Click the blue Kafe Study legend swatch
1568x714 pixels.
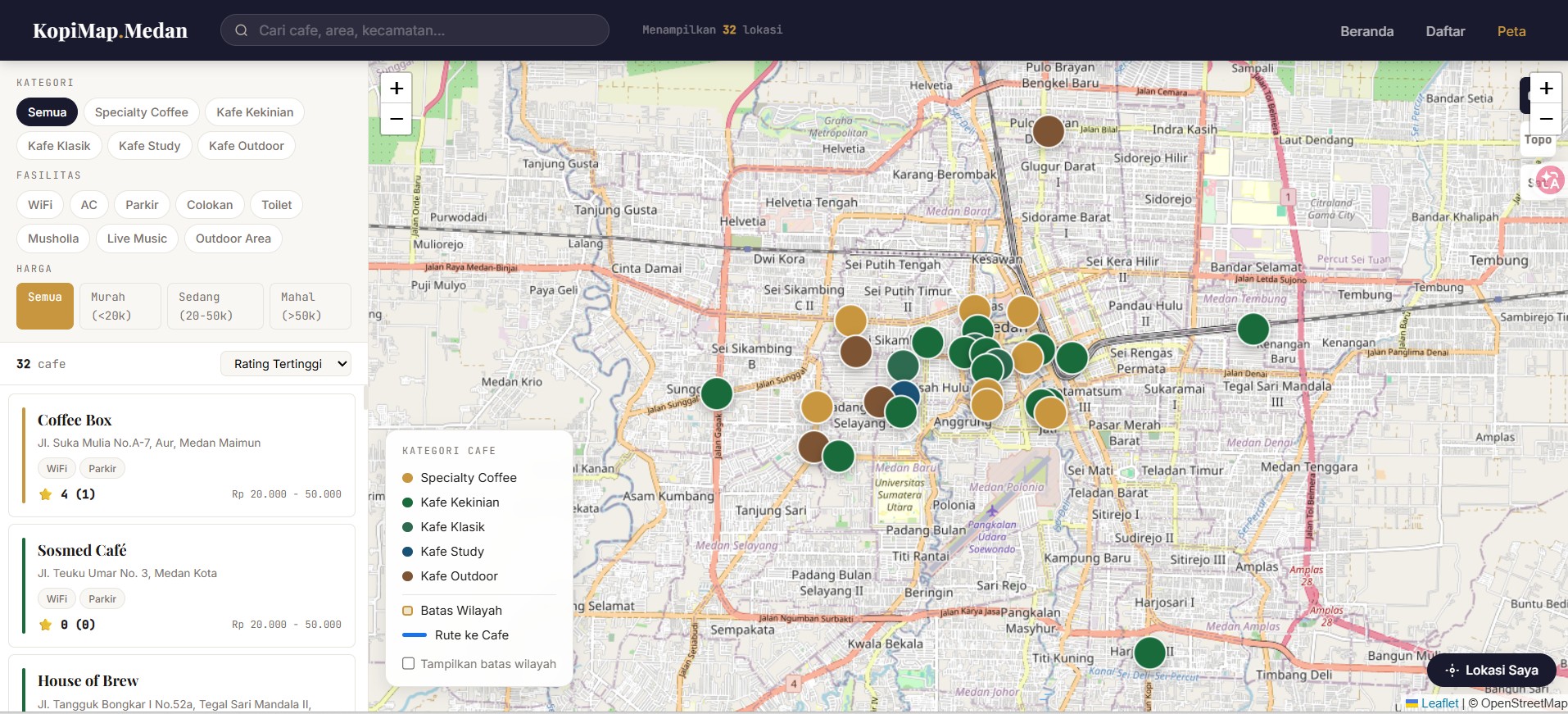point(407,552)
